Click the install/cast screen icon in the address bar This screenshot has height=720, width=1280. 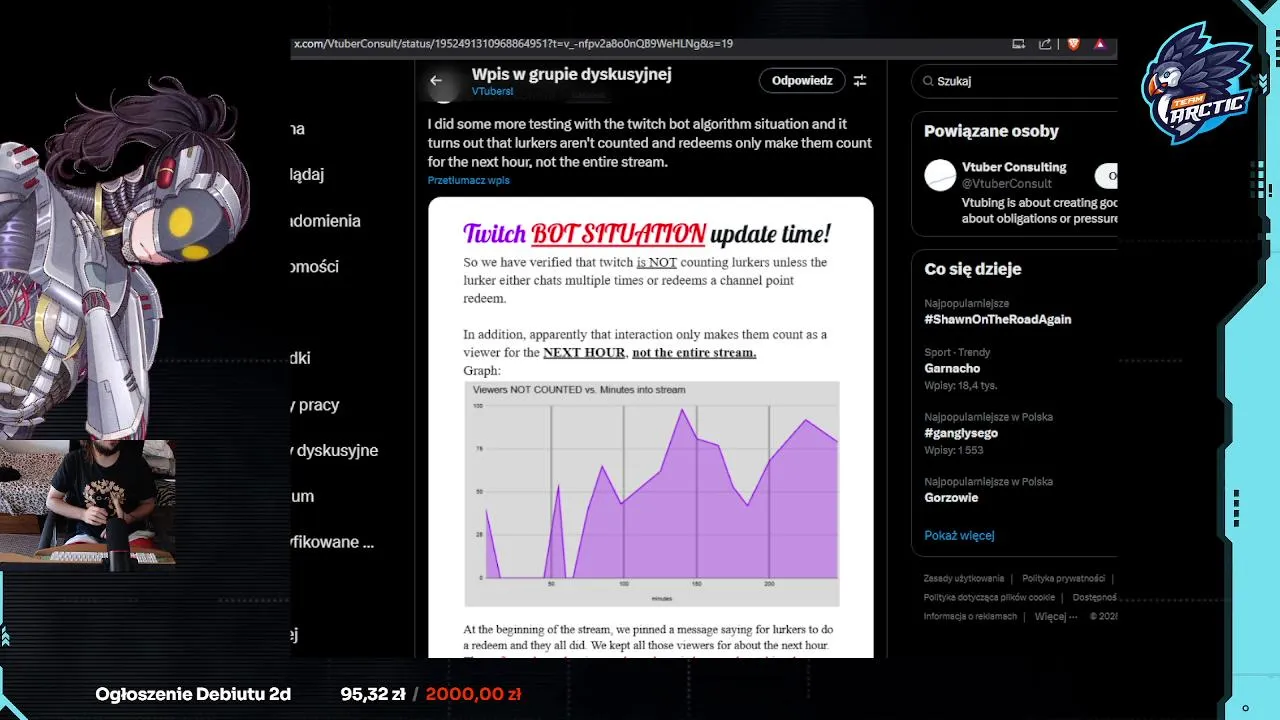pyautogui.click(x=1018, y=44)
